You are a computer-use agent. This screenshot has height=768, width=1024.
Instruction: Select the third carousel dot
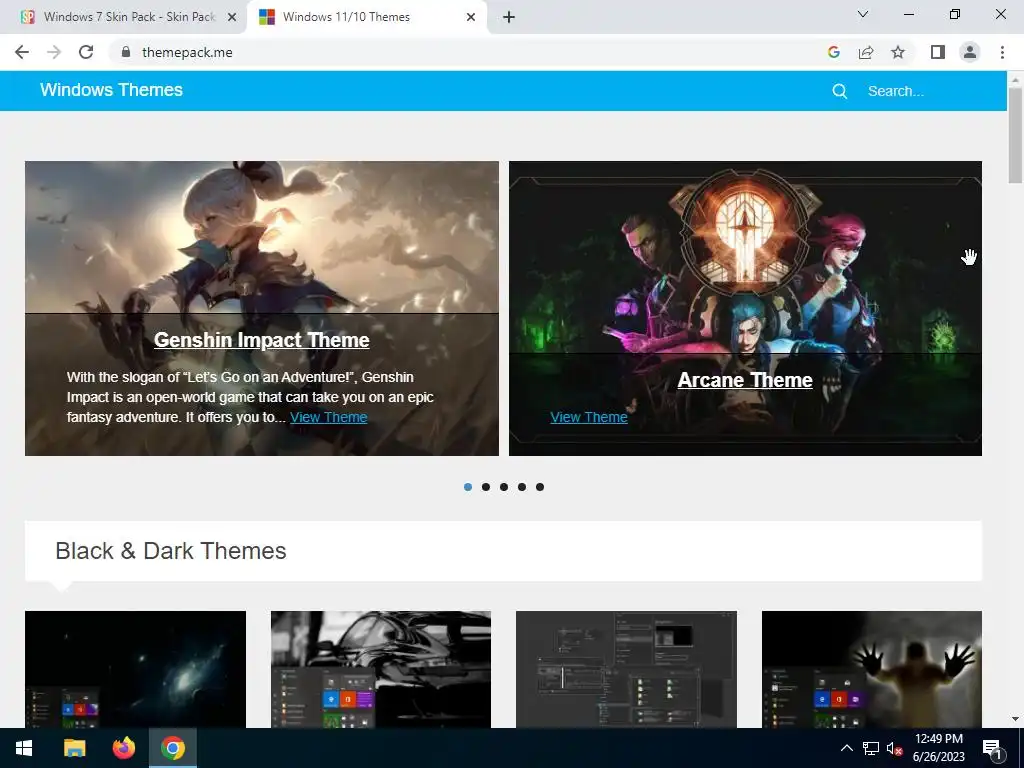[x=504, y=487]
